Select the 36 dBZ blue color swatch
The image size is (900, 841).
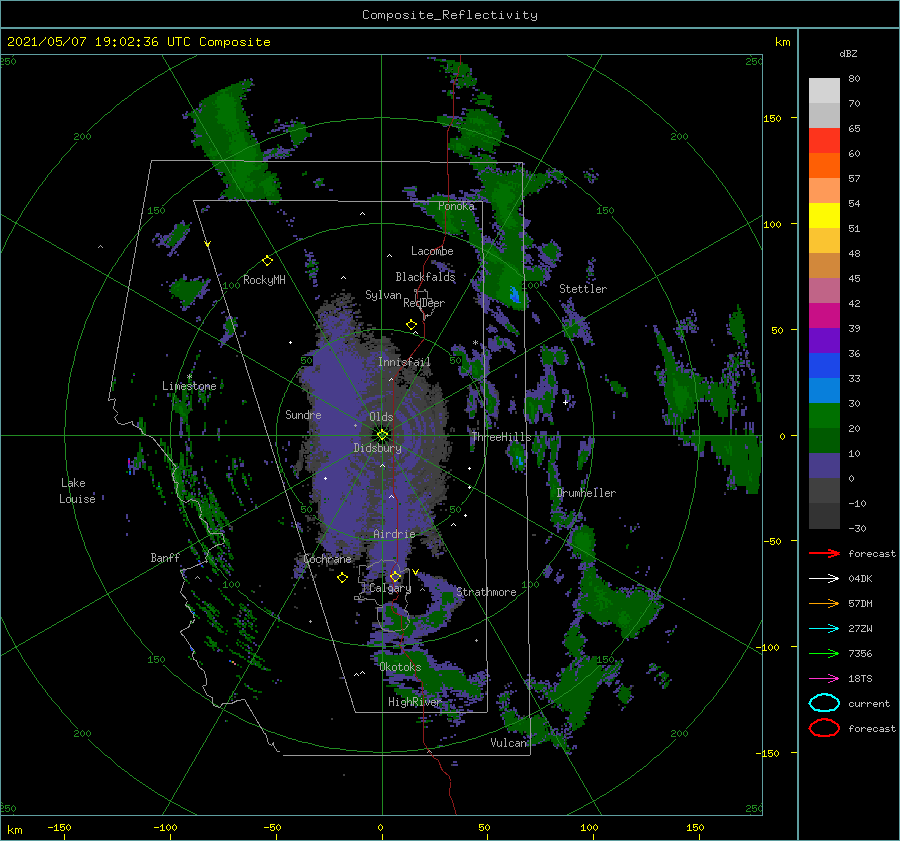(824, 366)
